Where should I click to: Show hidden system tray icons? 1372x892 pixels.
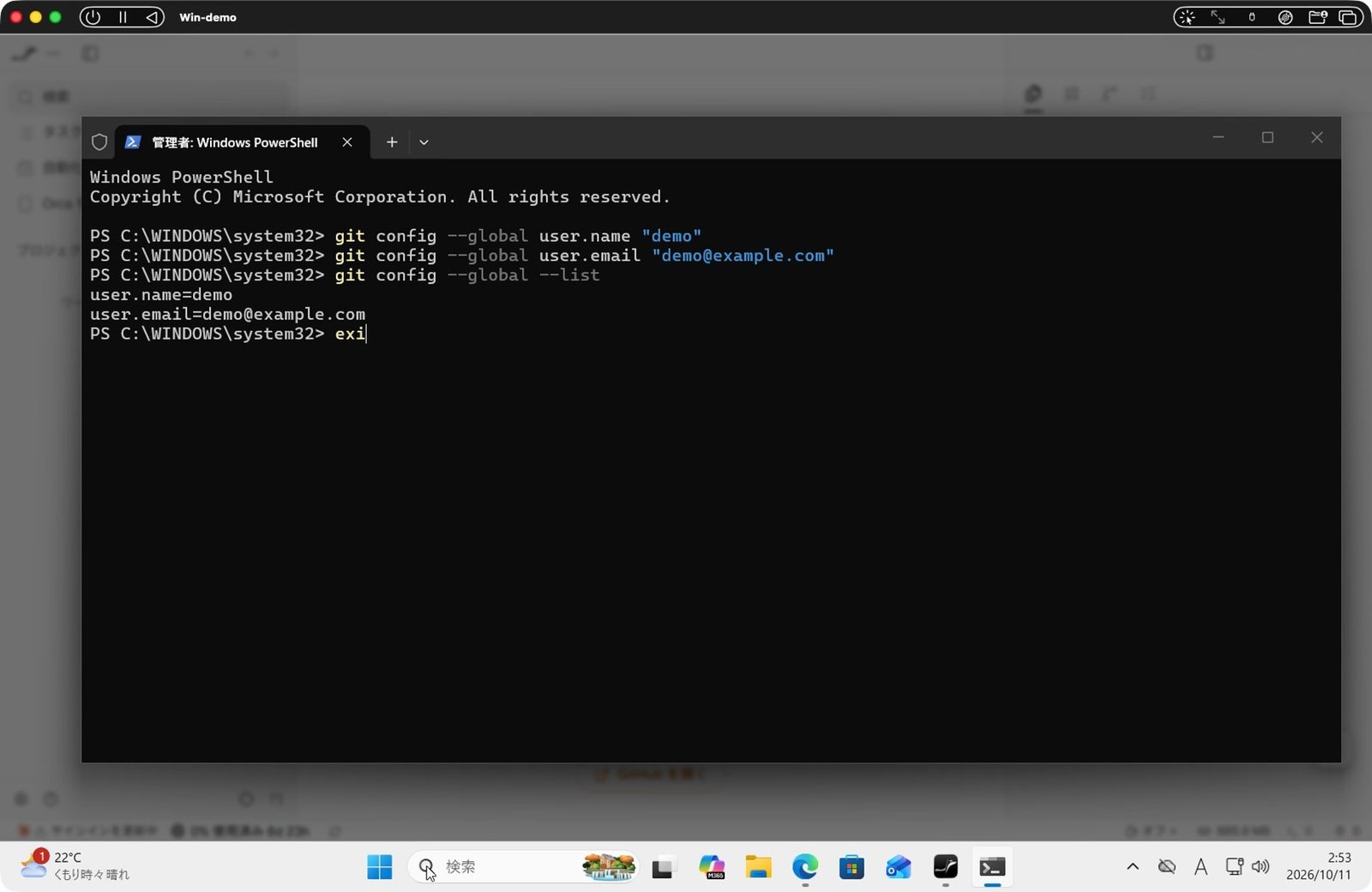[1133, 866]
